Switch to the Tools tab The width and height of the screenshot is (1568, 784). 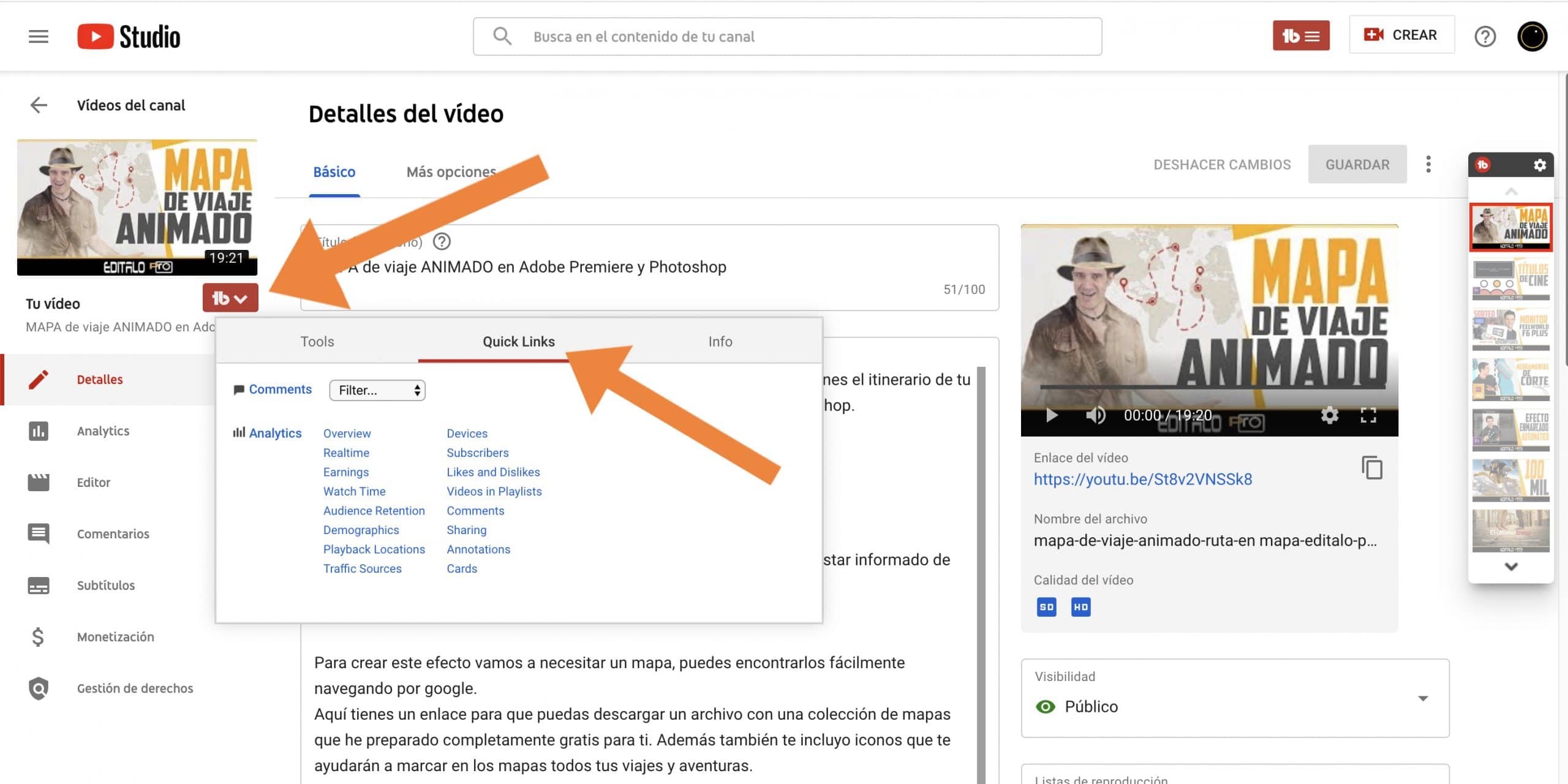317,342
